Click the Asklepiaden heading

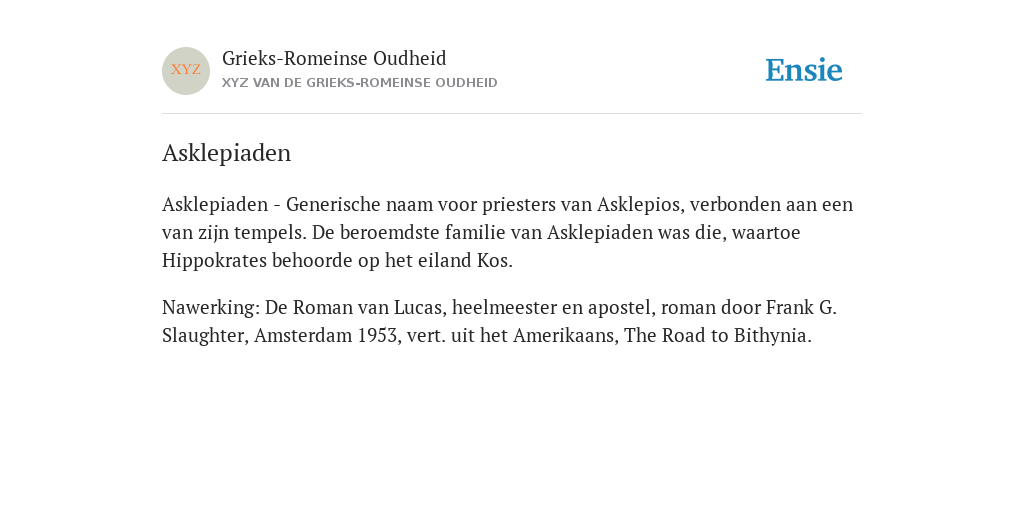click(x=226, y=153)
